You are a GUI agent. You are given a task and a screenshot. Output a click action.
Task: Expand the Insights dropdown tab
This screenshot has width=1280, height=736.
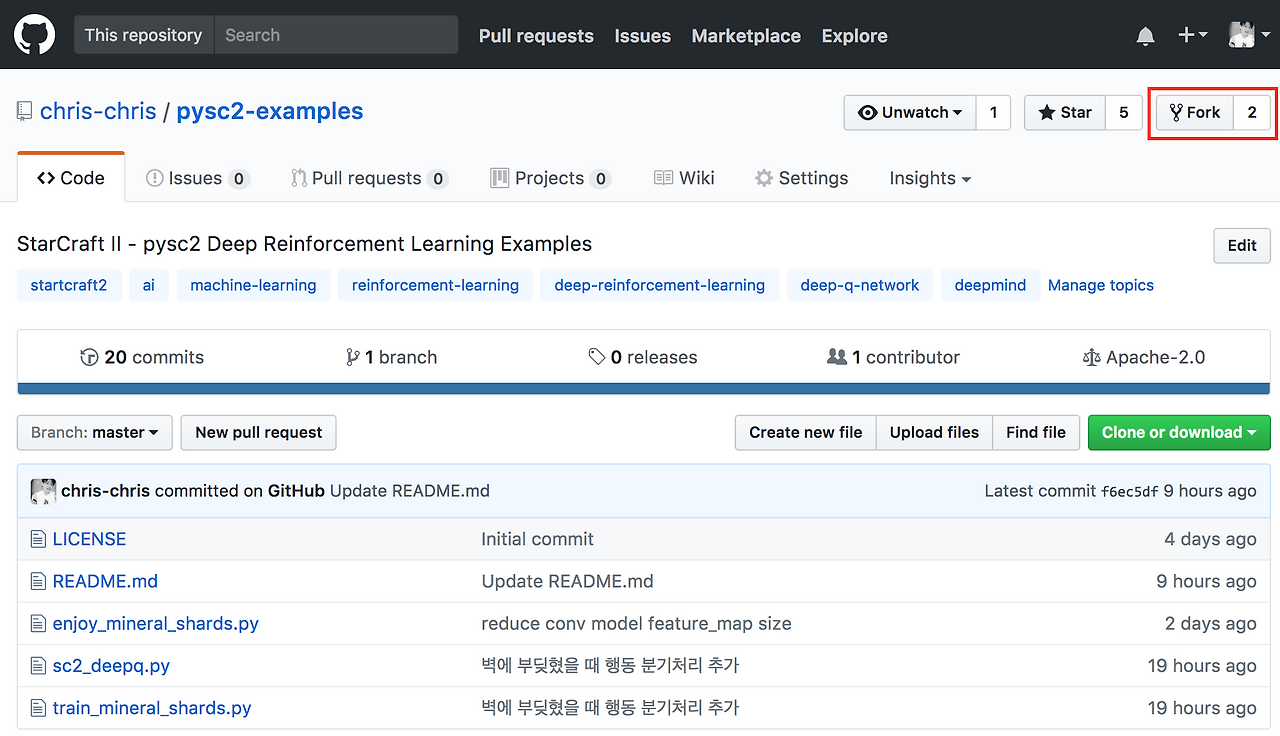(930, 178)
